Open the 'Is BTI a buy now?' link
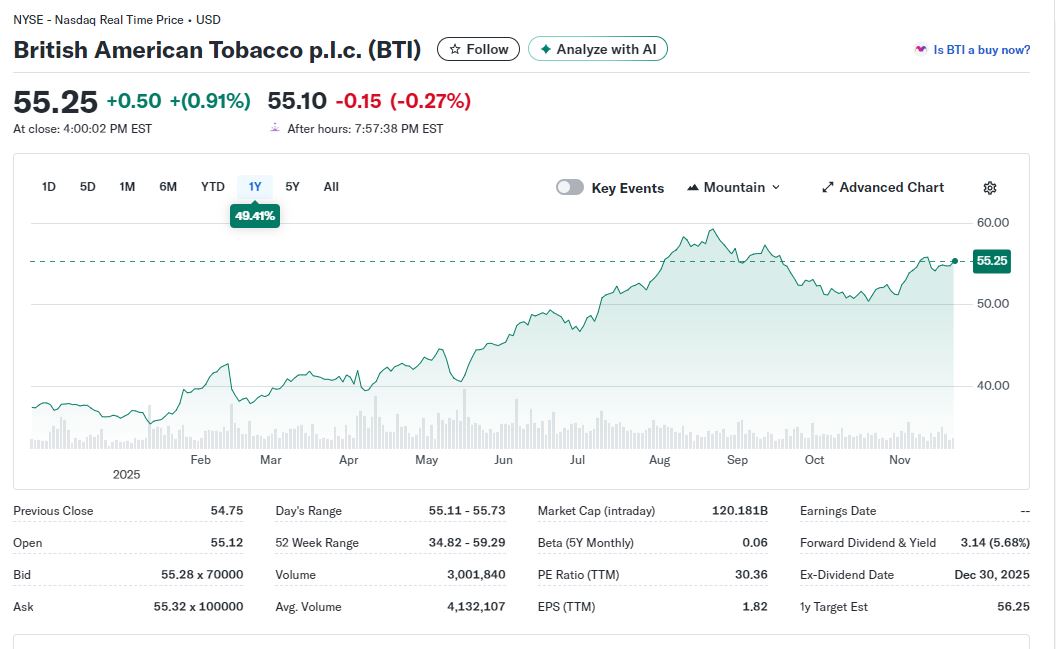This screenshot has width=1056, height=649. (981, 50)
